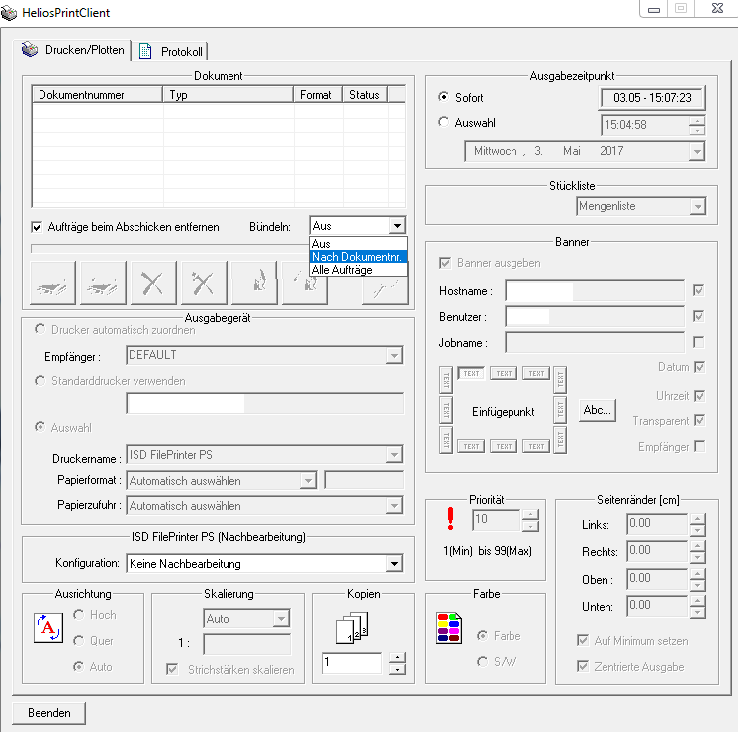
Task: Decrease Priorität with the down arrow
Action: [x=530, y=526]
